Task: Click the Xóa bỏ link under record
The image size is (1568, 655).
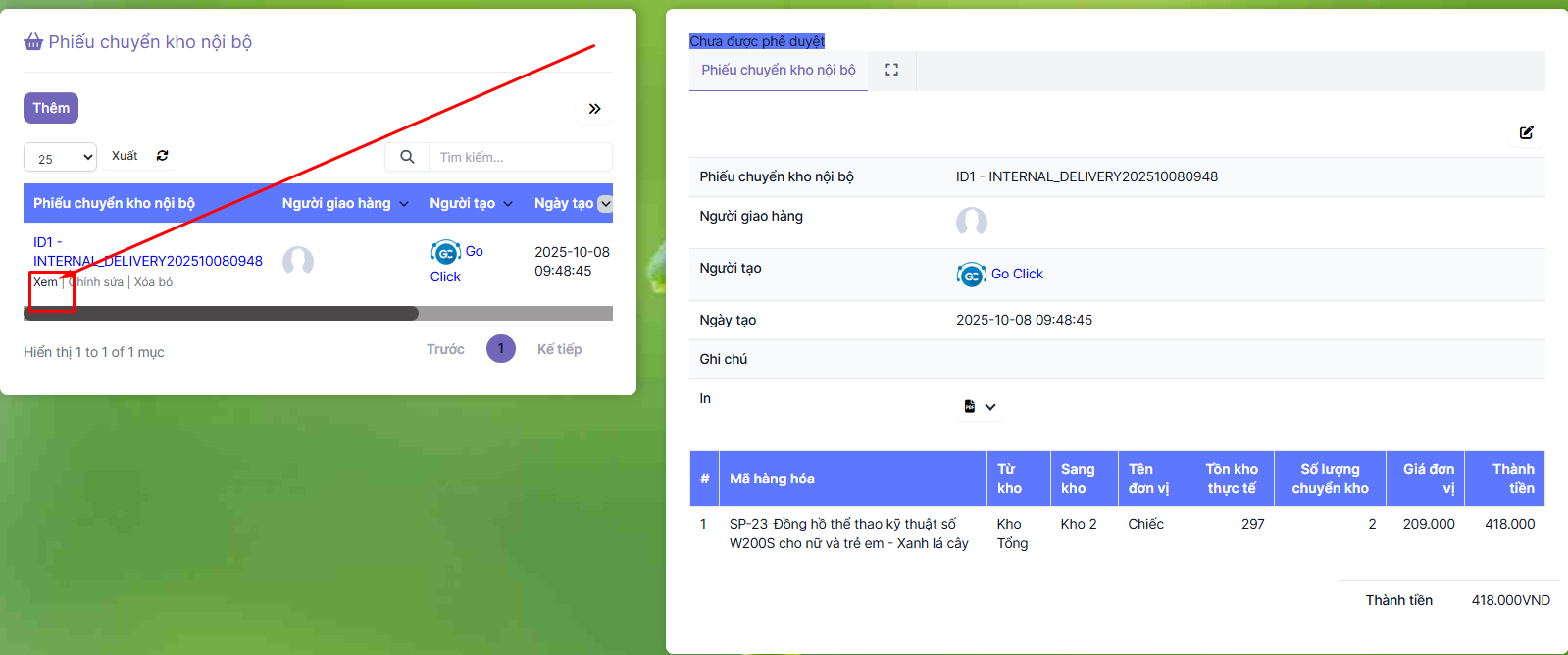Action: [x=153, y=282]
